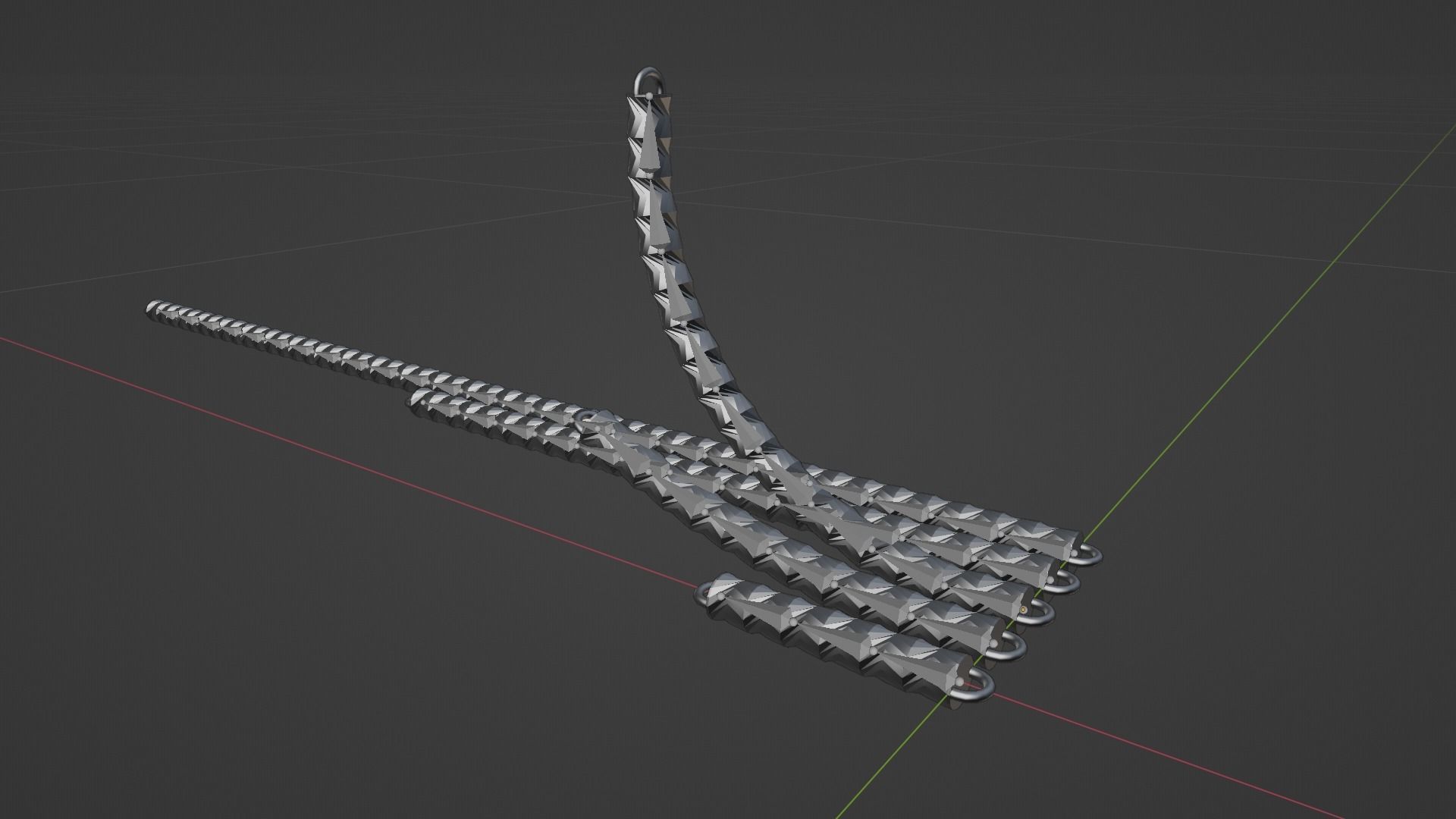This screenshot has width=1456, height=819.
Task: Click the ring on the rearmost flat chain's right end
Action: (x=1086, y=555)
